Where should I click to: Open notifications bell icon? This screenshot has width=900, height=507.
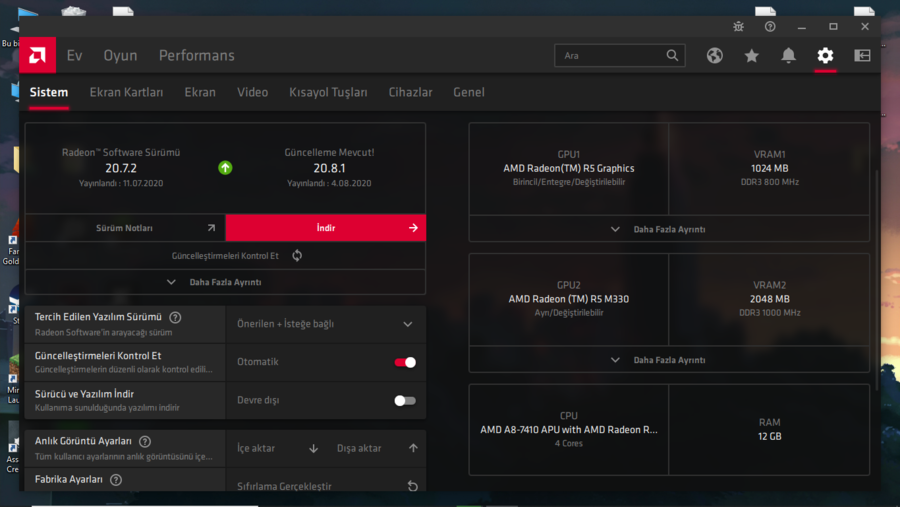click(788, 55)
